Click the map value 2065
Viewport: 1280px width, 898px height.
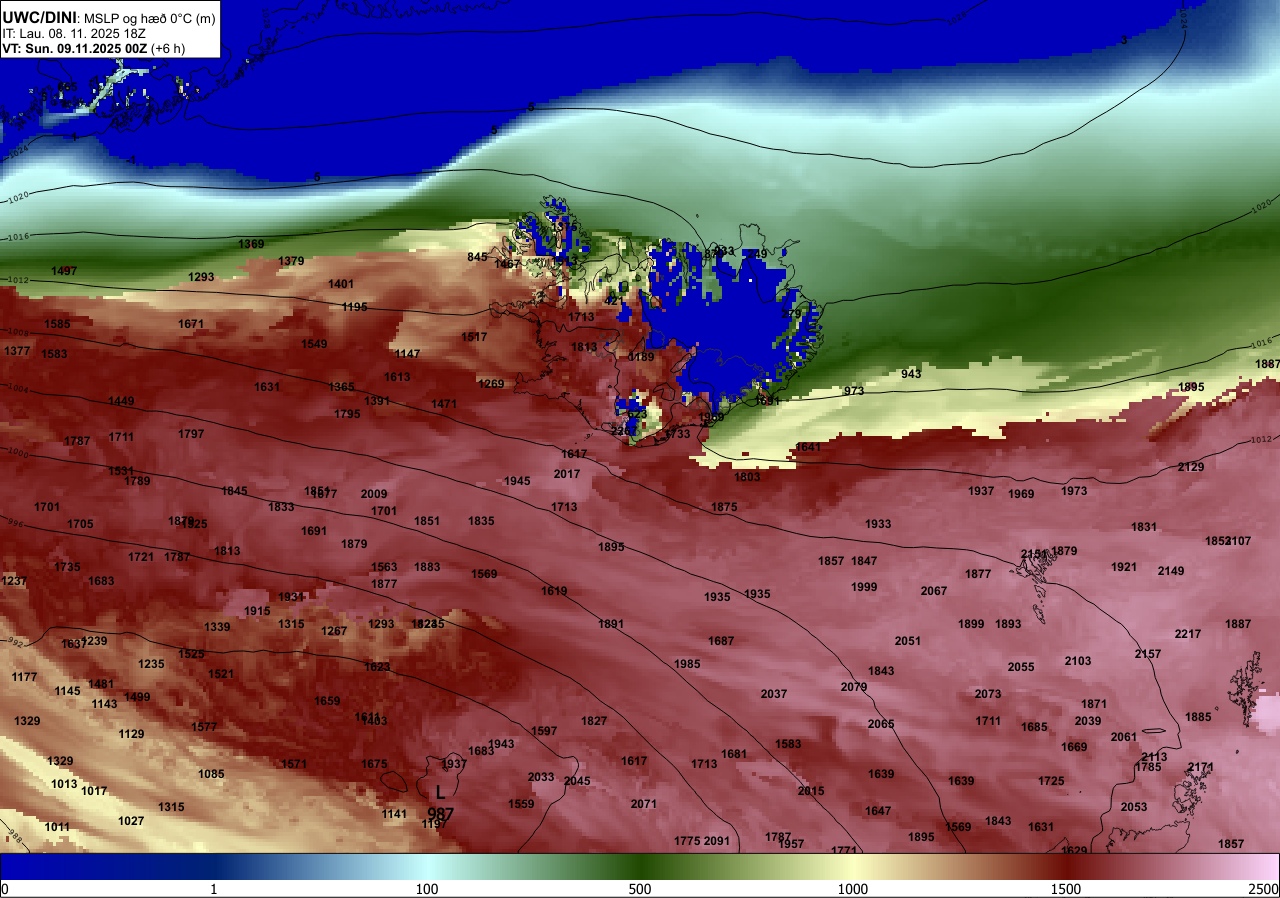coord(881,724)
